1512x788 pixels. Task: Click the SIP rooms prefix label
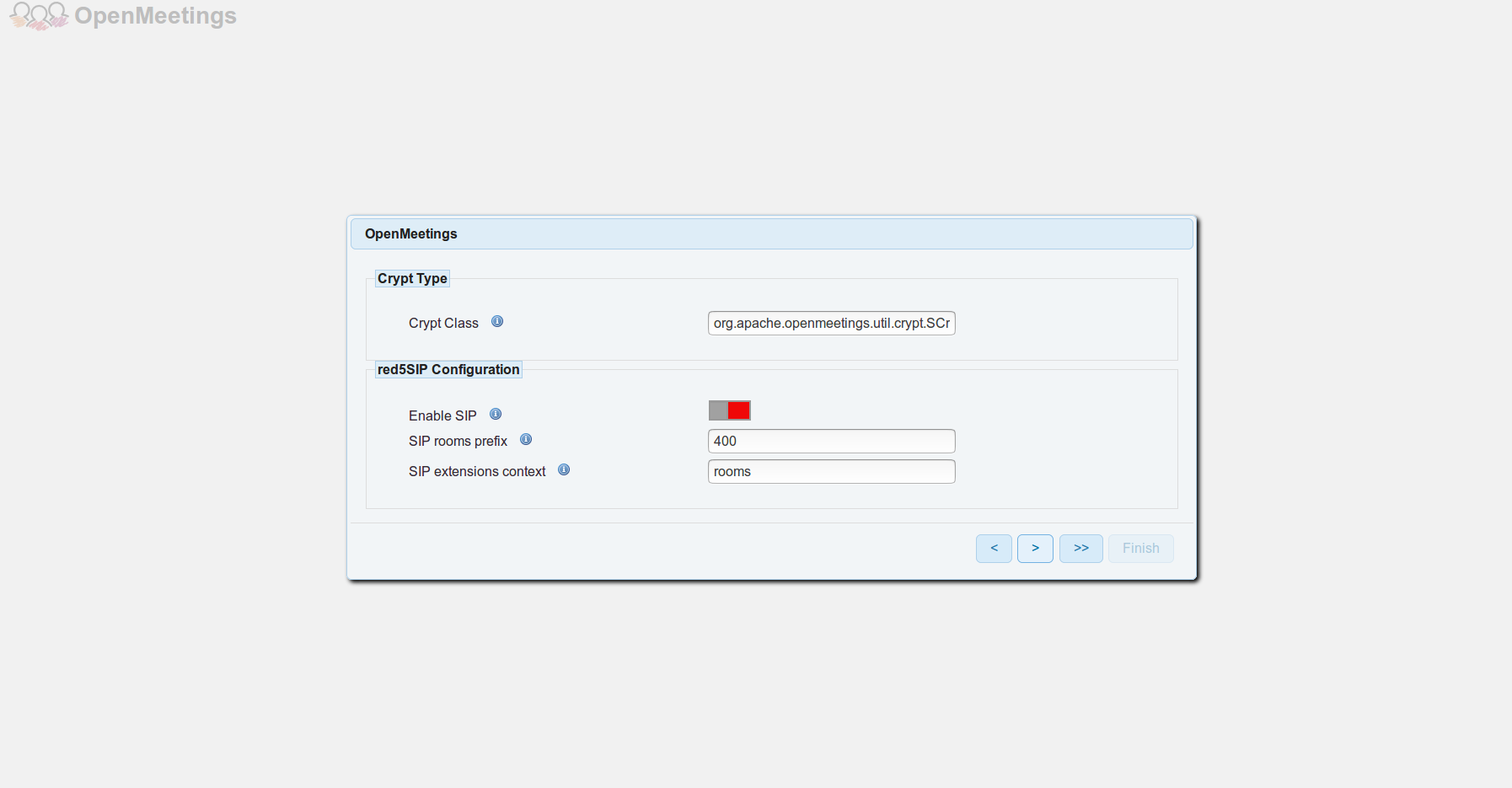pyautogui.click(x=458, y=442)
